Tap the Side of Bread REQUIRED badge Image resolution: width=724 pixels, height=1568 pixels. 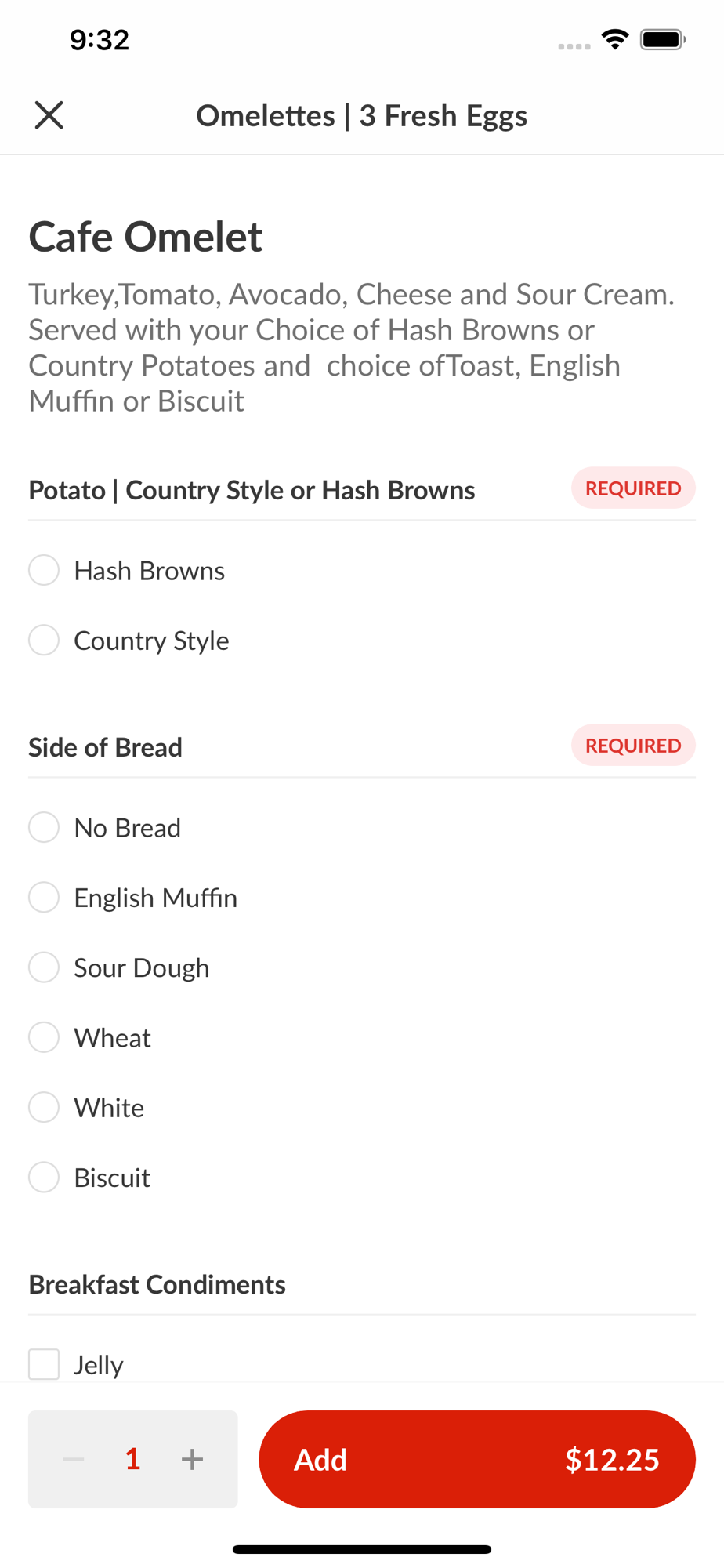pos(633,746)
